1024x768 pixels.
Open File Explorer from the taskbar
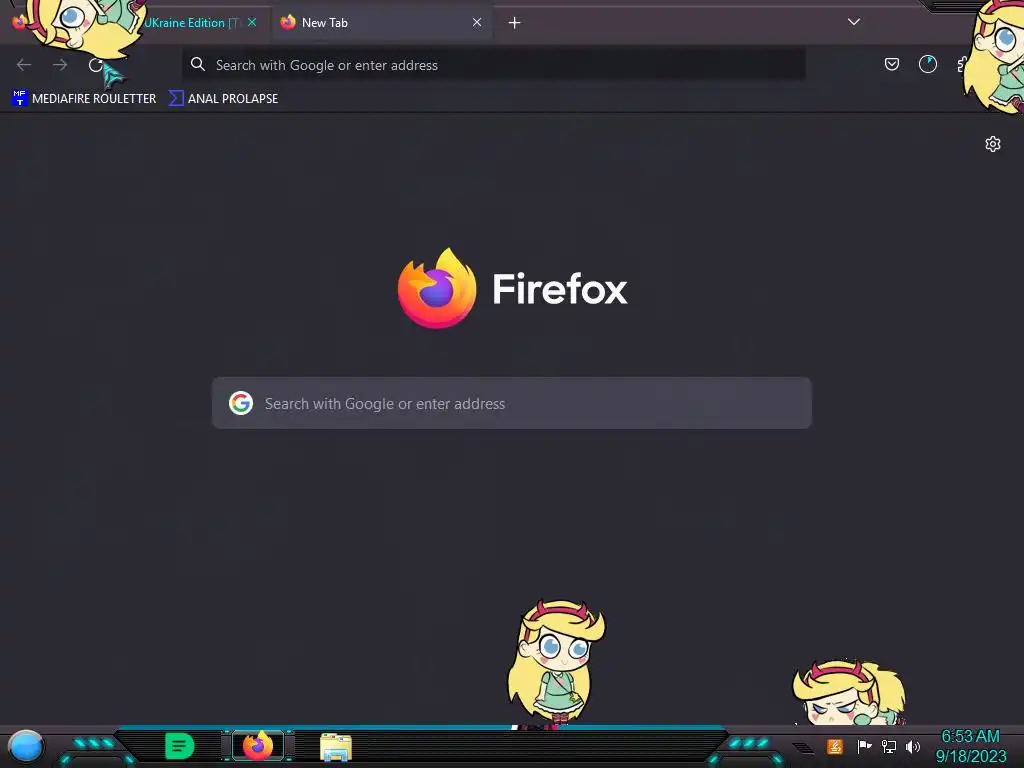click(336, 747)
